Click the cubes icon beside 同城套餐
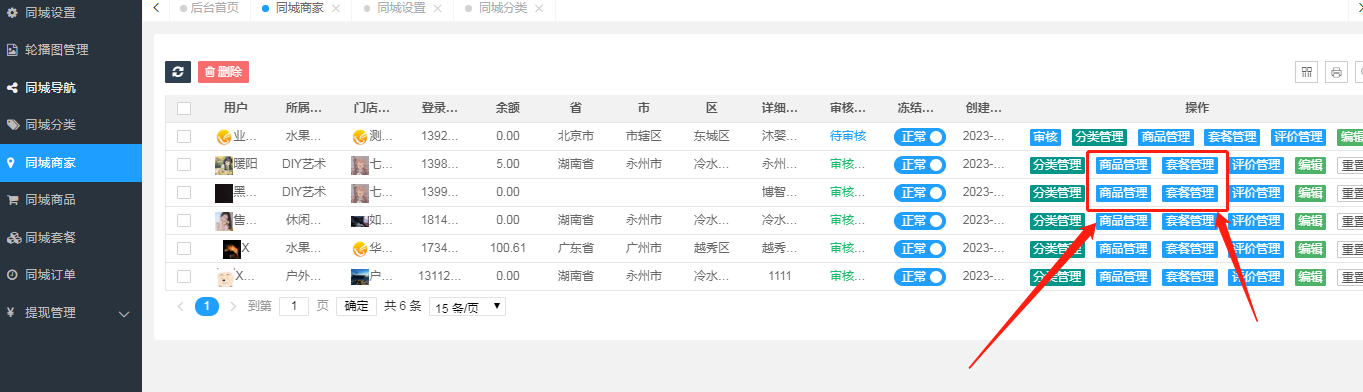 pos(13,238)
